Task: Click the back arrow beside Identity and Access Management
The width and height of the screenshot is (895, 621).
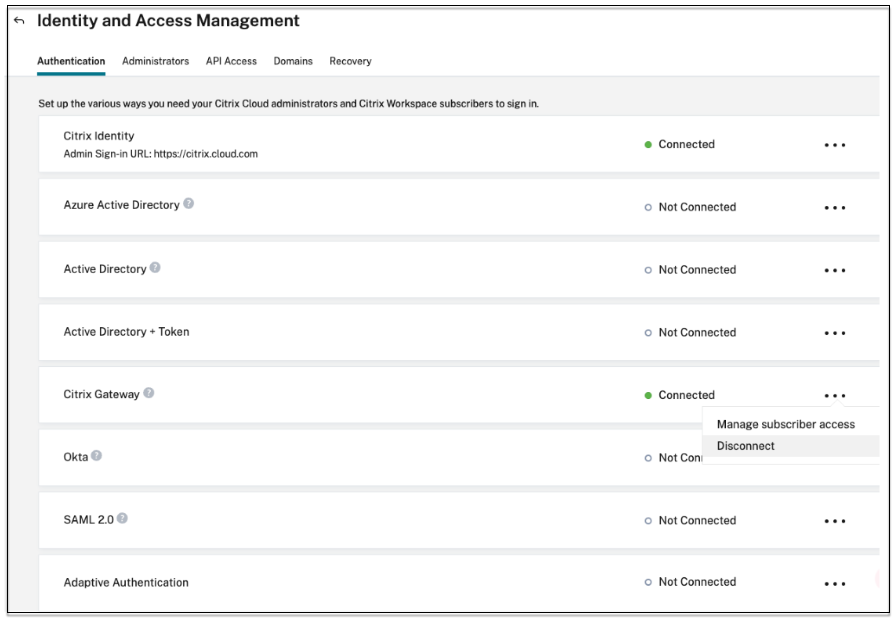Action: (19, 22)
